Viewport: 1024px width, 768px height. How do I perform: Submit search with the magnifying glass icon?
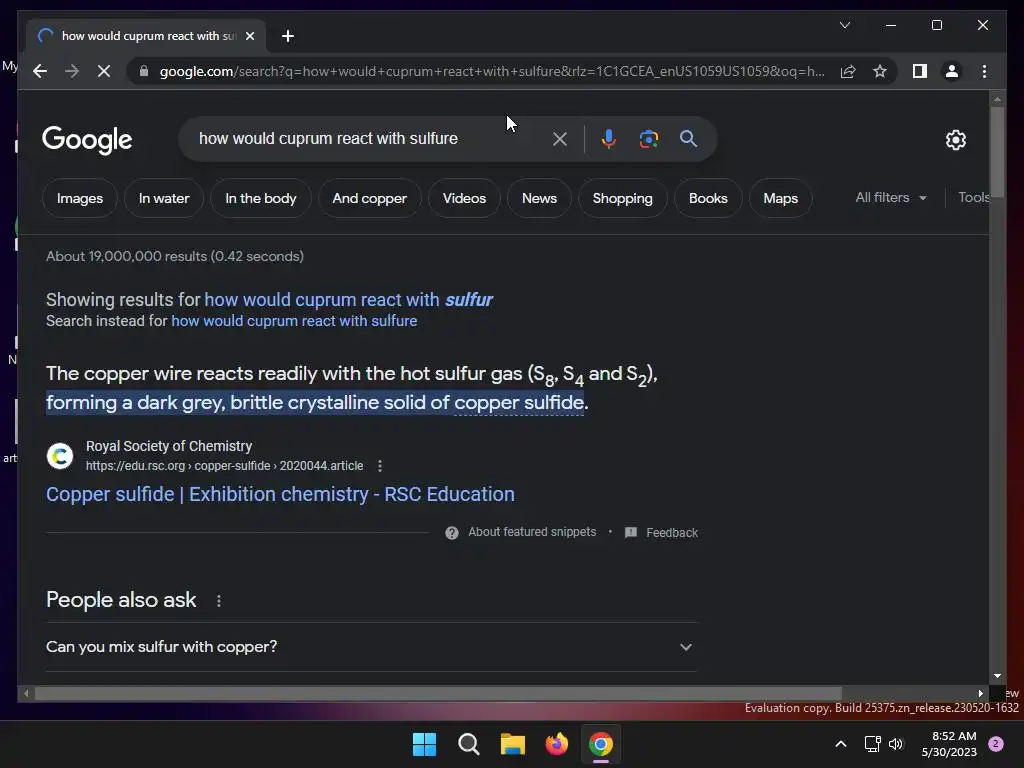click(688, 138)
